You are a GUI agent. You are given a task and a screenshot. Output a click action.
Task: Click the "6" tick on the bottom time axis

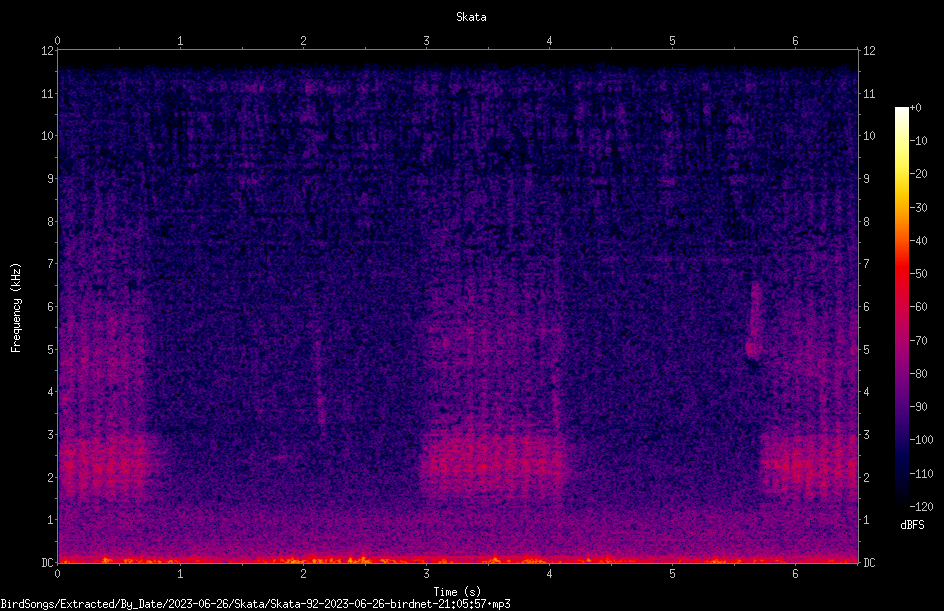[x=795, y=574]
